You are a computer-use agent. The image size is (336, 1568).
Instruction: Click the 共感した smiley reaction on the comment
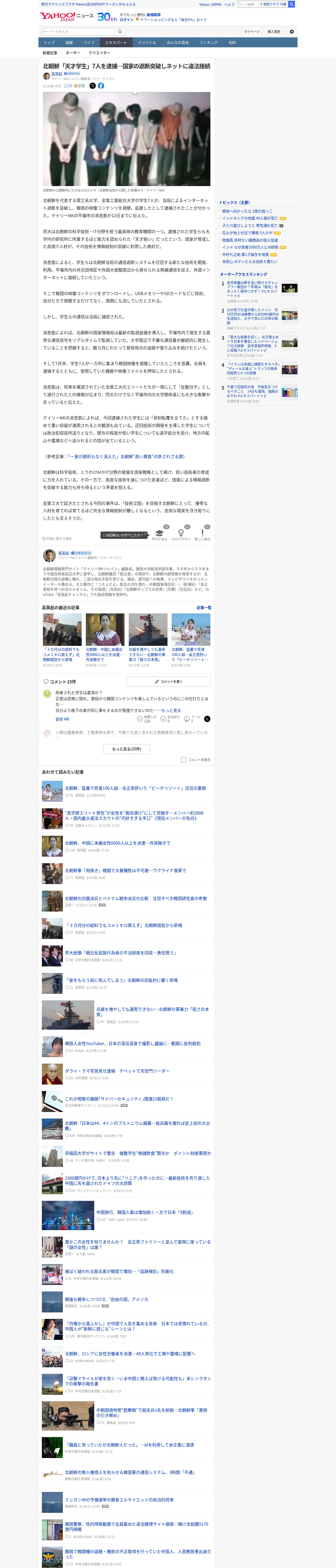click(140, 719)
